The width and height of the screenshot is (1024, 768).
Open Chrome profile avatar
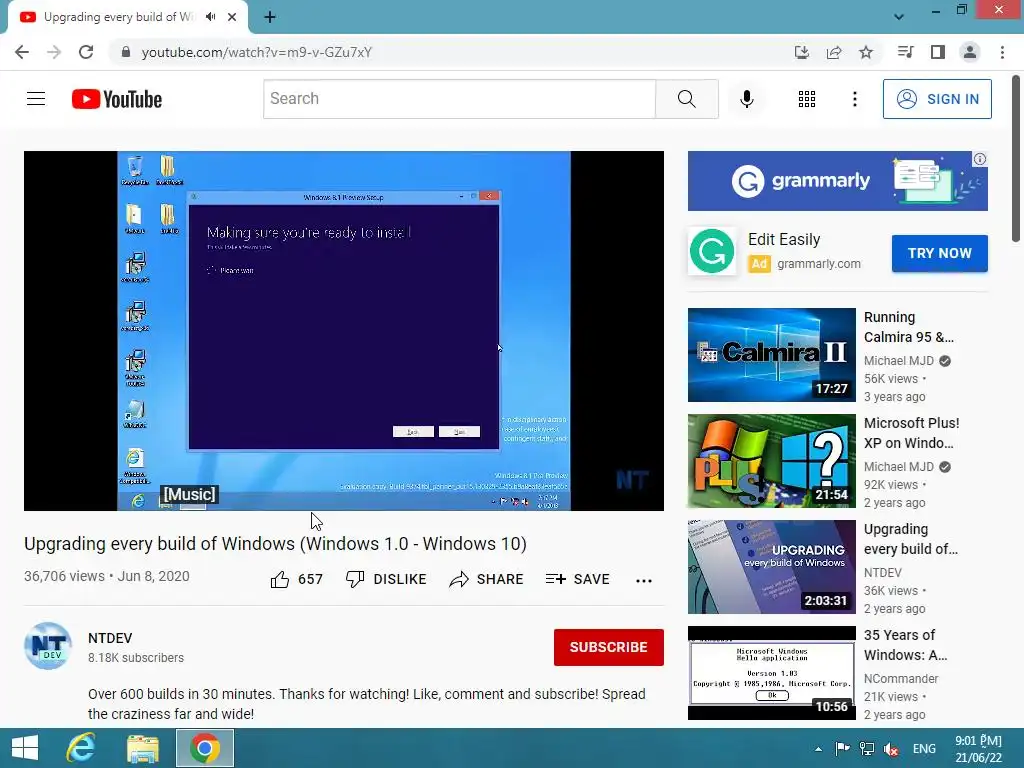pyautogui.click(x=970, y=52)
